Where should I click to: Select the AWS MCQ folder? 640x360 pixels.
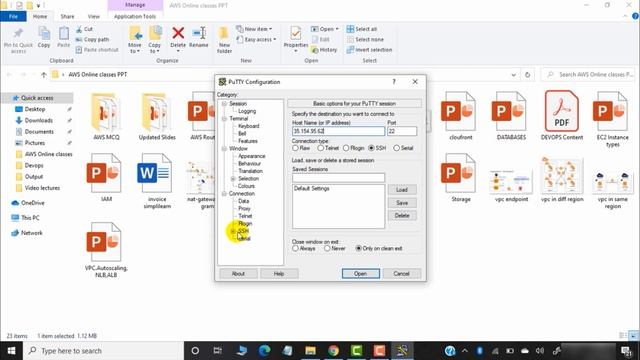pyautogui.click(x=106, y=116)
